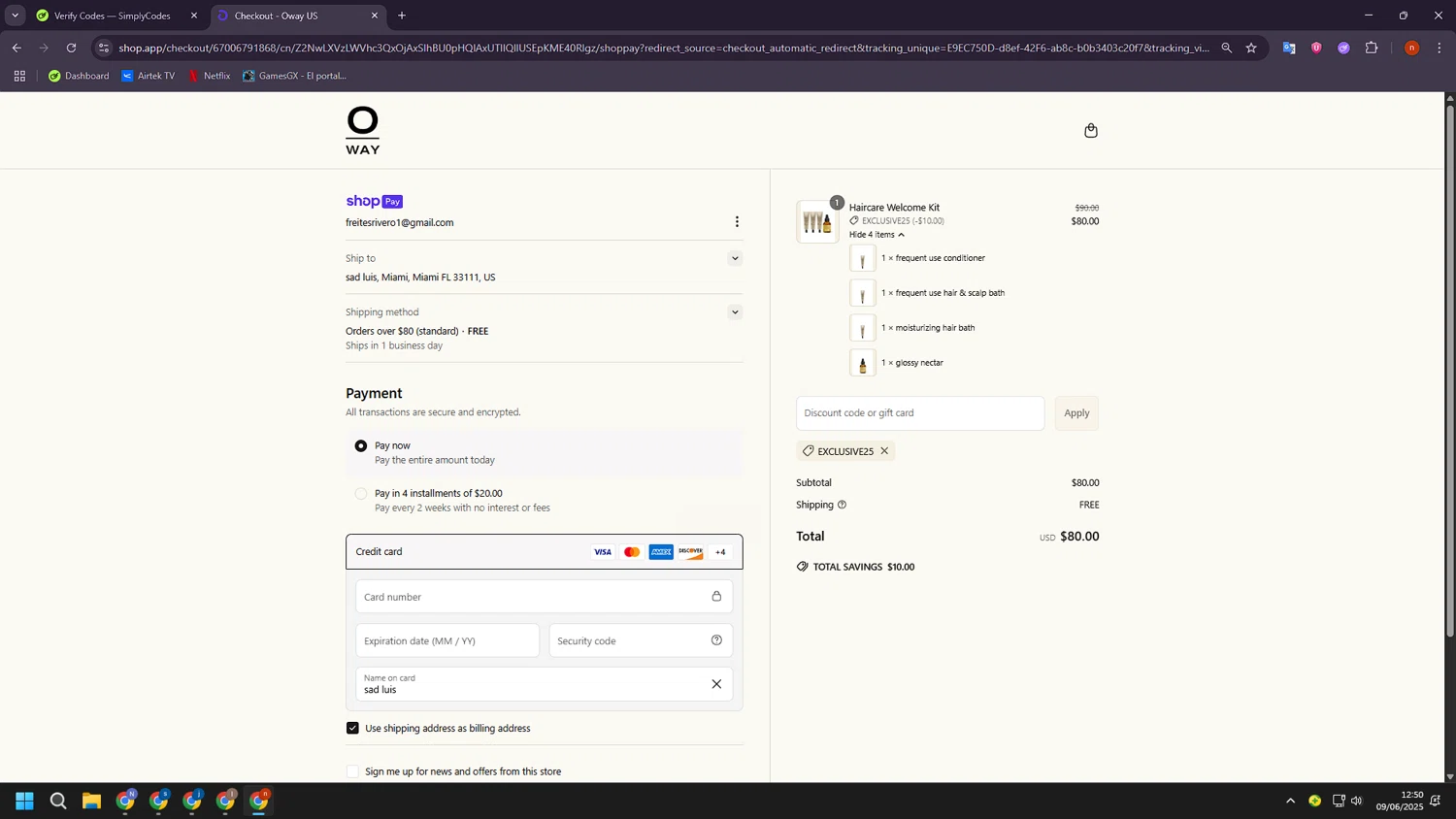Open the tab search dropdown arrow
The height and width of the screenshot is (819, 1456).
tap(15, 16)
